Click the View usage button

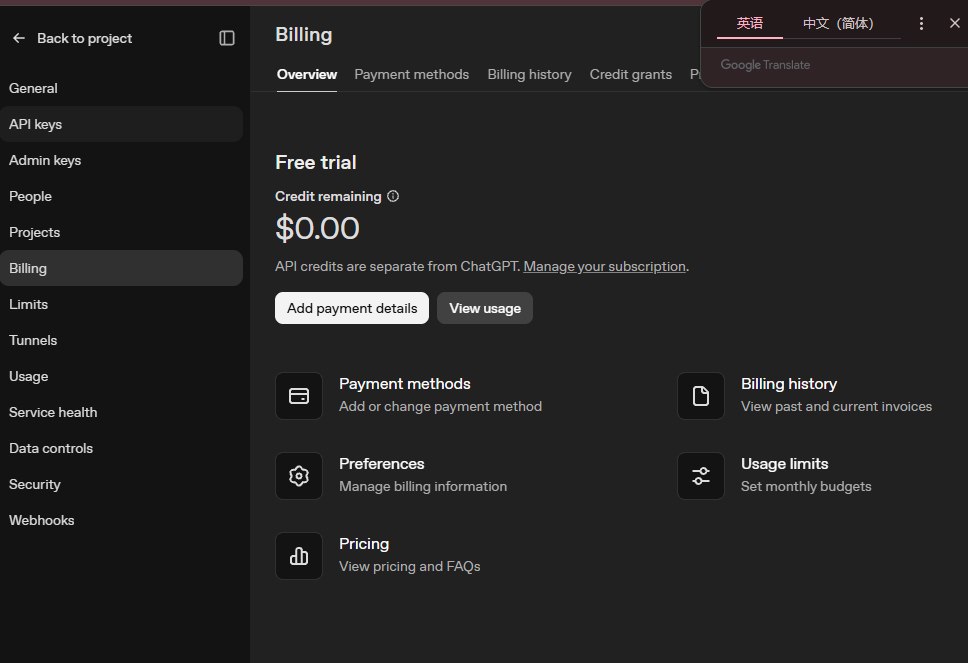tap(485, 308)
